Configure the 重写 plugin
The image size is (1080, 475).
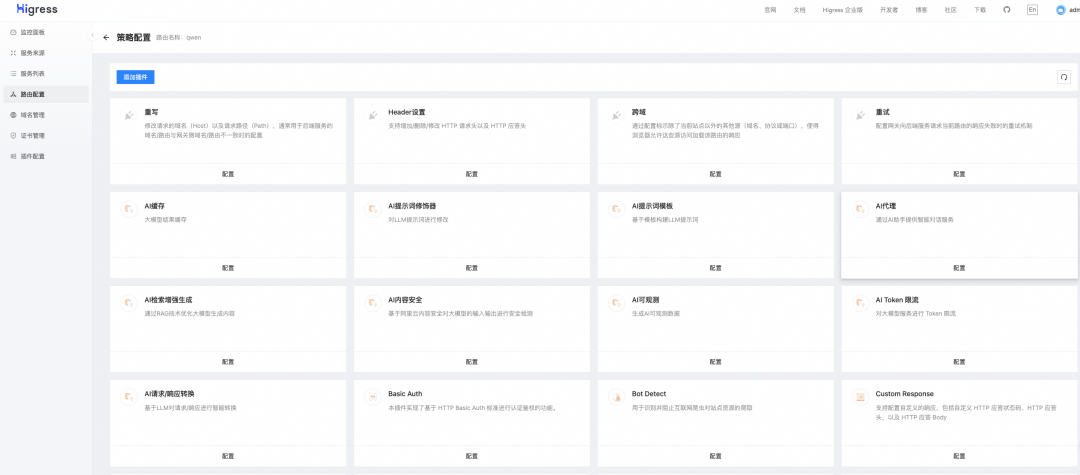(x=228, y=174)
